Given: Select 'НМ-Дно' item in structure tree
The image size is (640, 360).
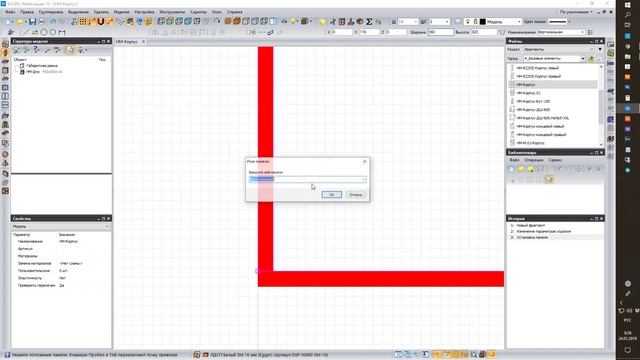Looking at the screenshot, I should 33,72.
